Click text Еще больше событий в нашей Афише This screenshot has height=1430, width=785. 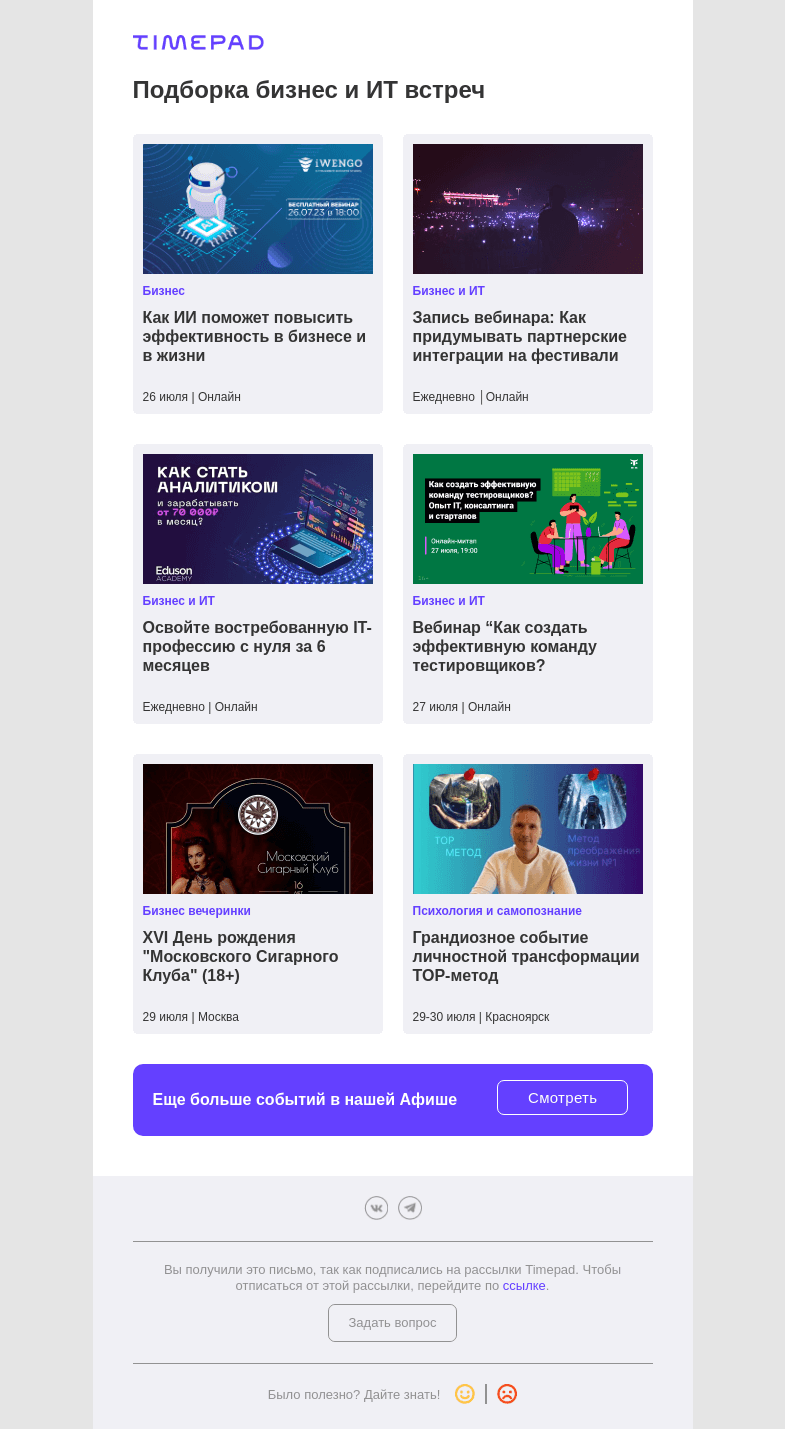(x=305, y=1100)
